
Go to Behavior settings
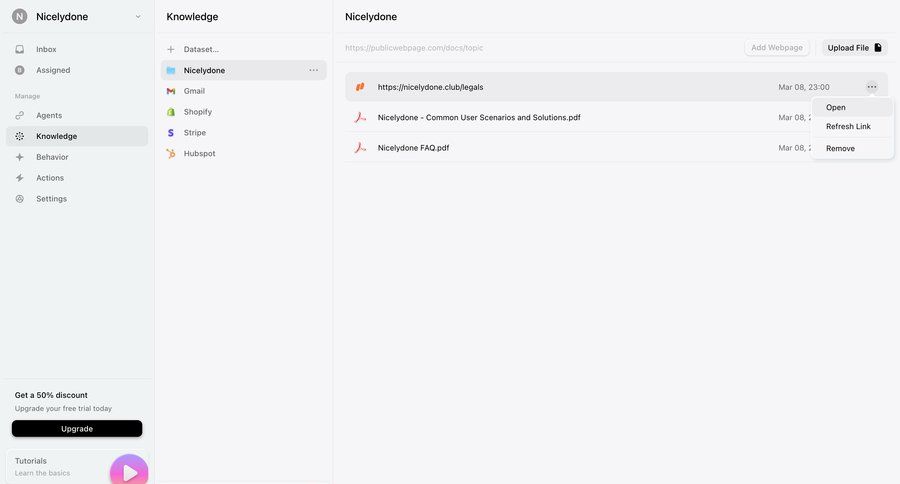(52, 157)
